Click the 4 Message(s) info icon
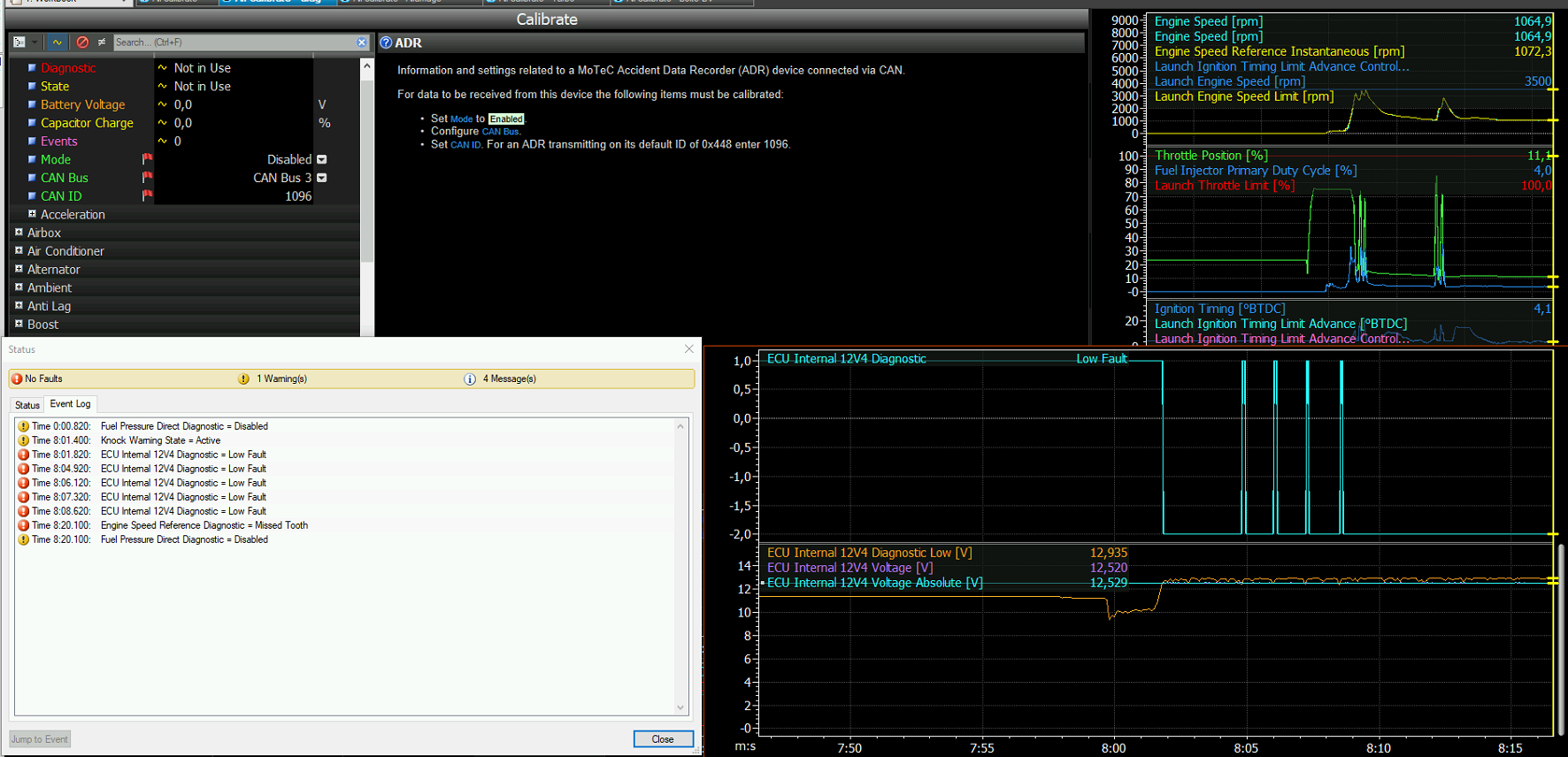 click(x=470, y=378)
